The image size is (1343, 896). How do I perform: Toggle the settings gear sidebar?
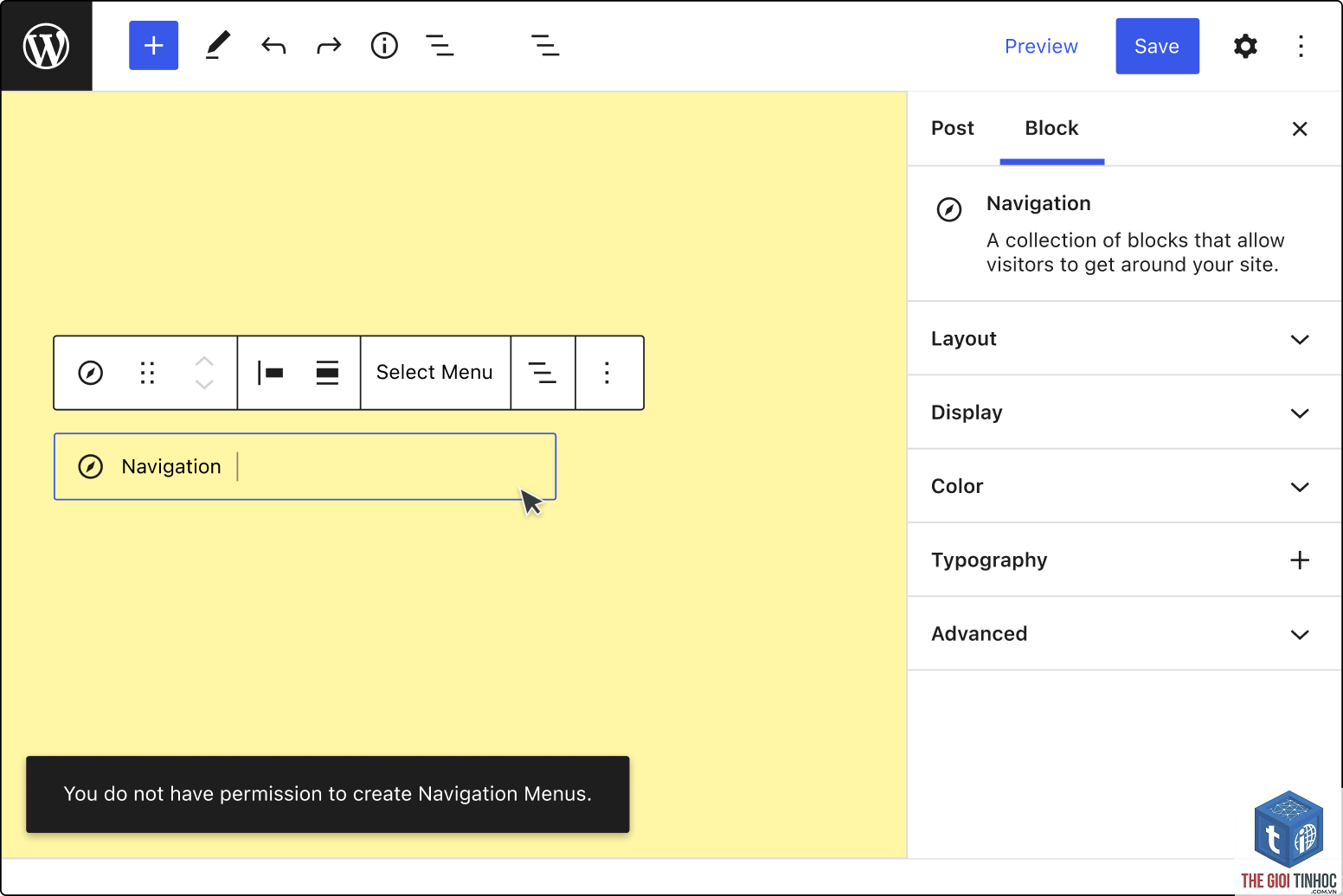1245,46
